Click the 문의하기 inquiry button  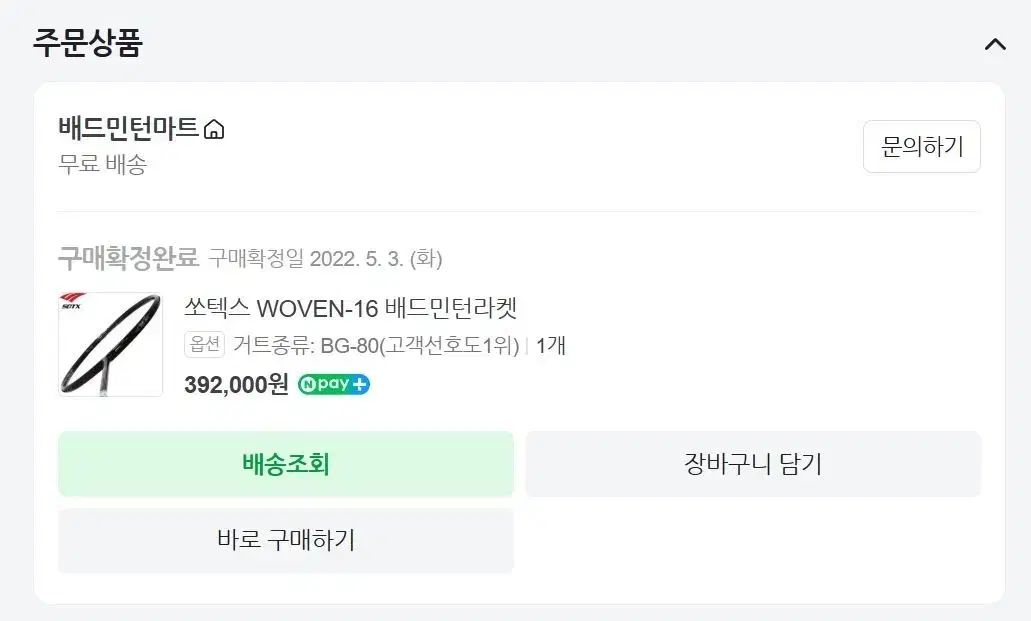(921, 146)
